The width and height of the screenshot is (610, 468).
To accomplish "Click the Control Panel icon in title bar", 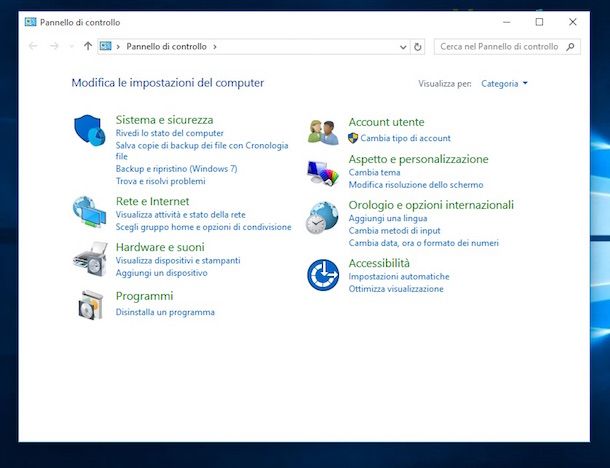I will click(x=30, y=22).
